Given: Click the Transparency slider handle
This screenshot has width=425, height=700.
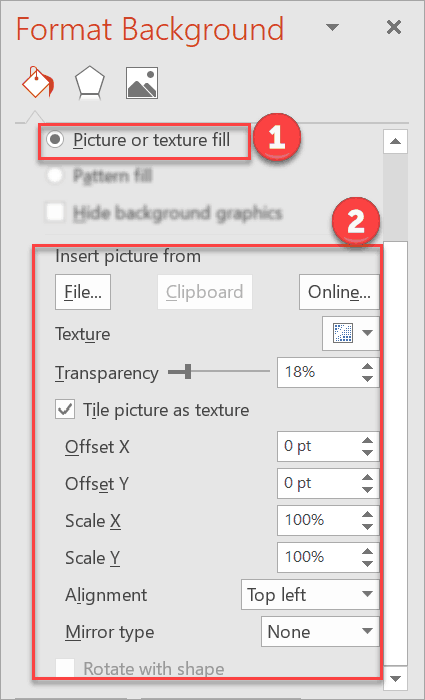Looking at the screenshot, I should tap(188, 371).
